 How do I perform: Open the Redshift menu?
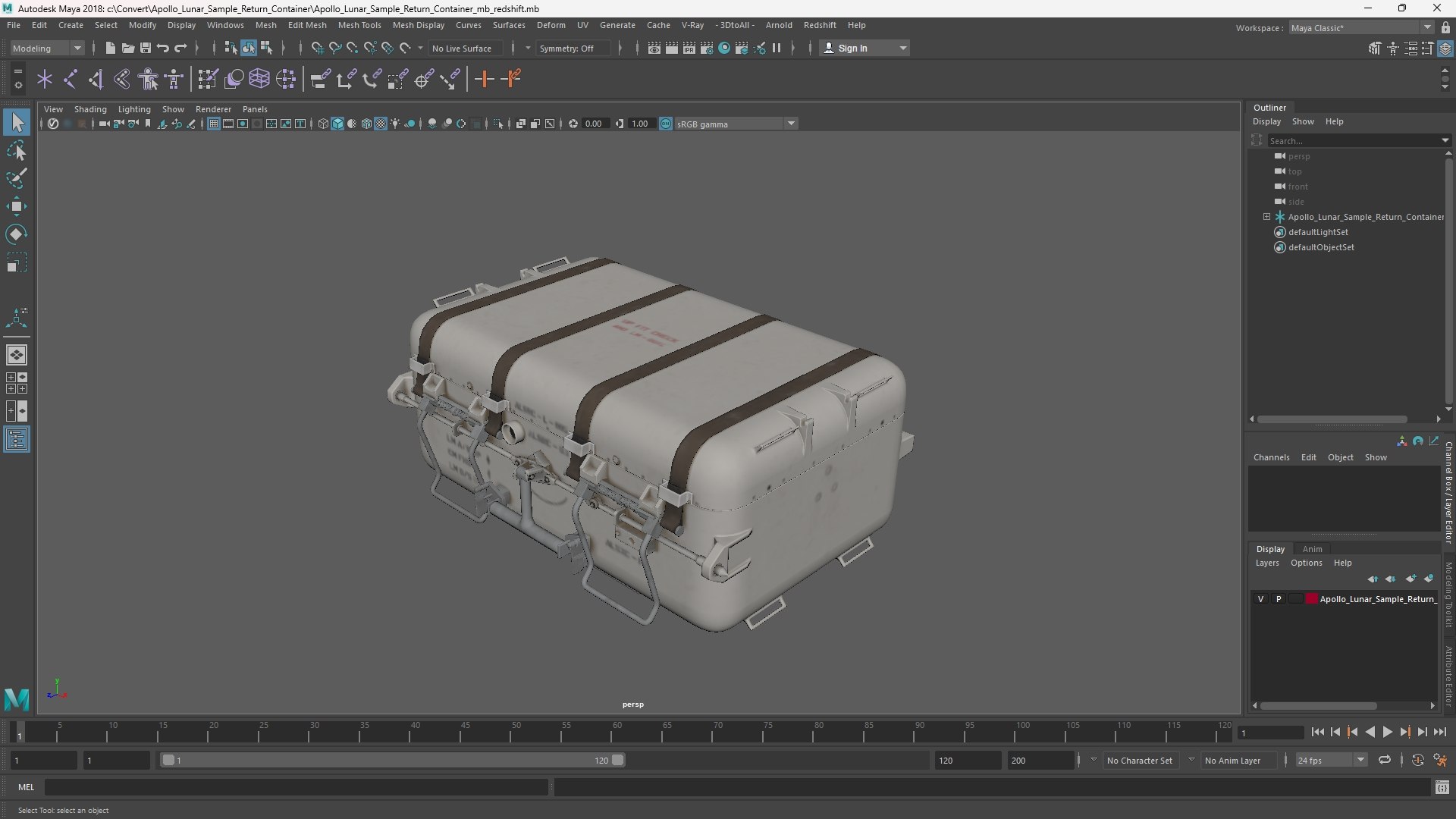click(820, 25)
